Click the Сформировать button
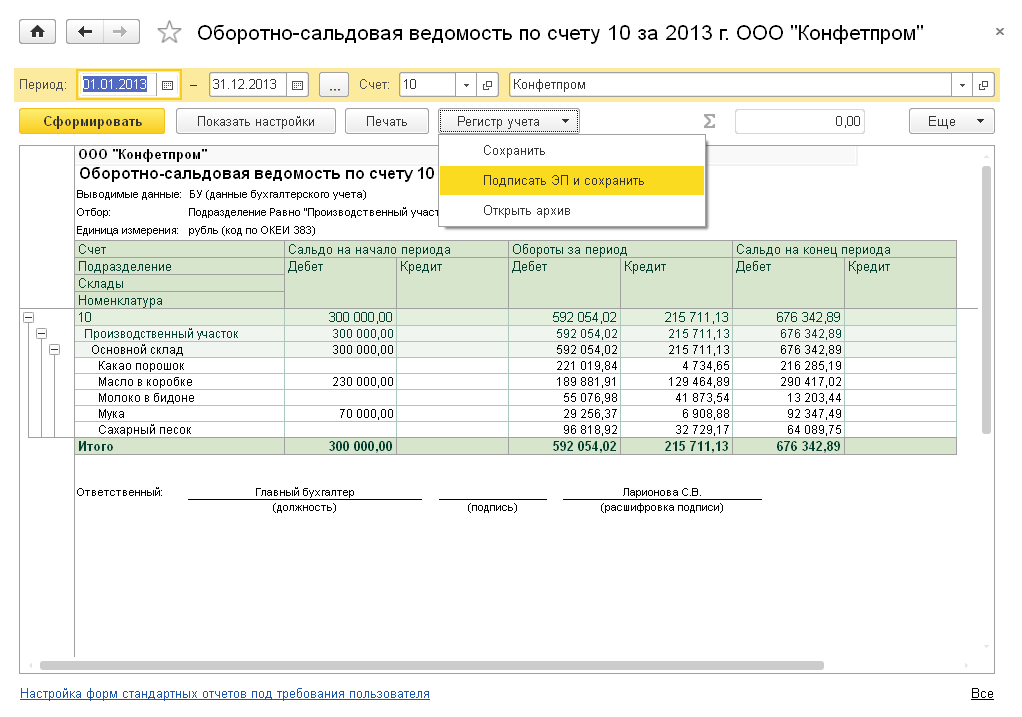Screen dimensions: 1022x717 (92, 121)
